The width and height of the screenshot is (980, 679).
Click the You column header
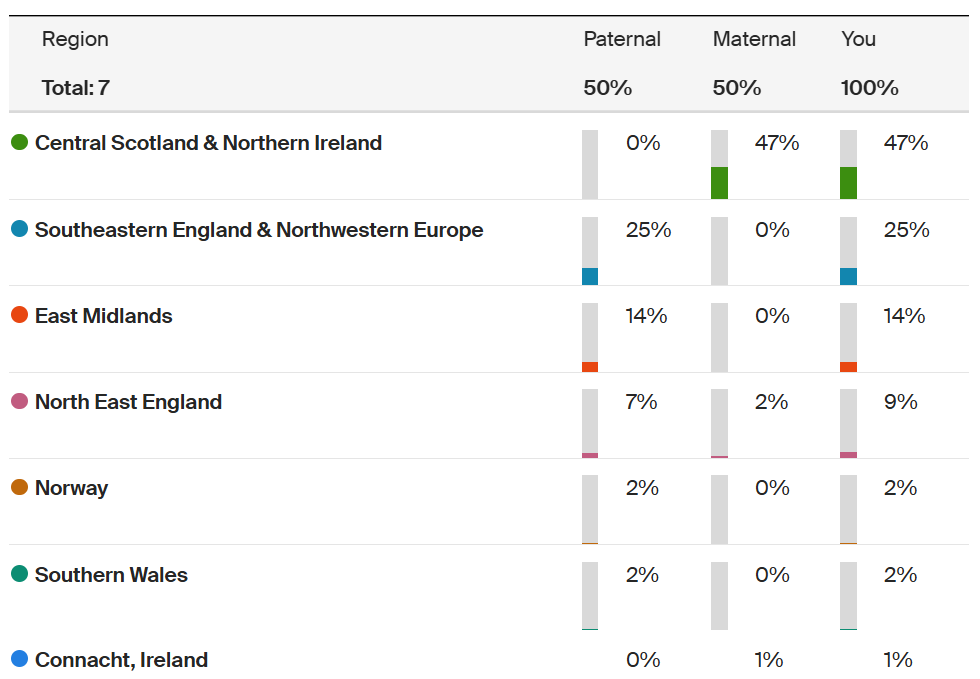pos(858,39)
